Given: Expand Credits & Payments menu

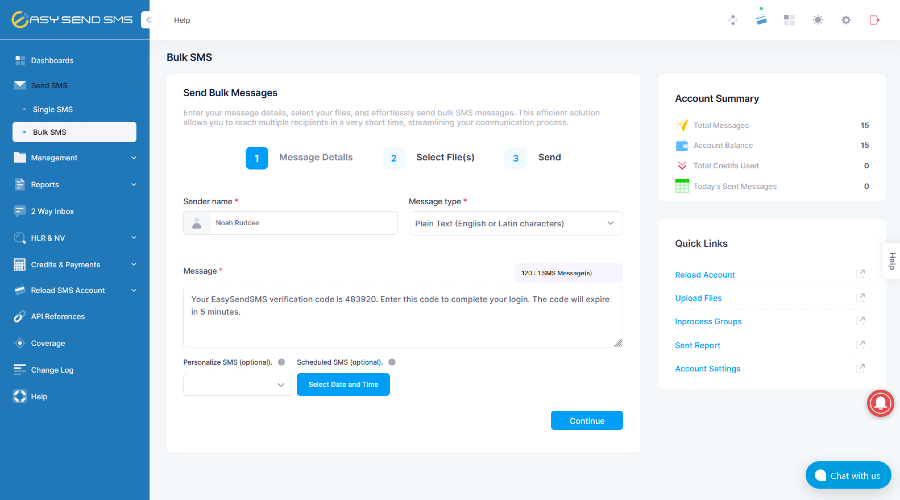Looking at the screenshot, I should (75, 265).
